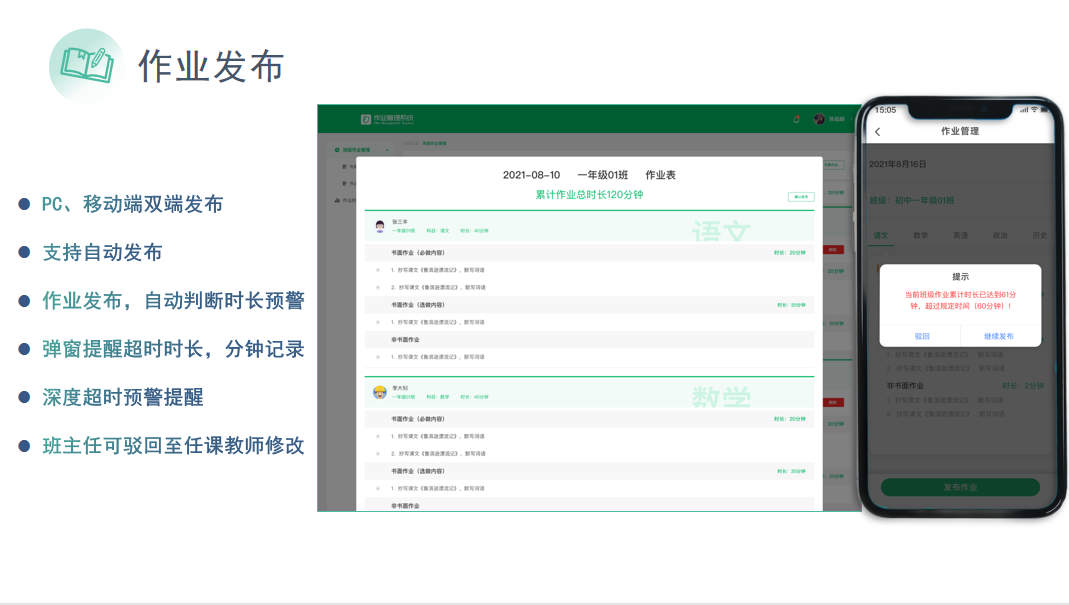Viewport: 1069px width, 605px height.
Task: Remove item 1 under 语文 书面作业(必做内容)
Action: (x=378, y=270)
